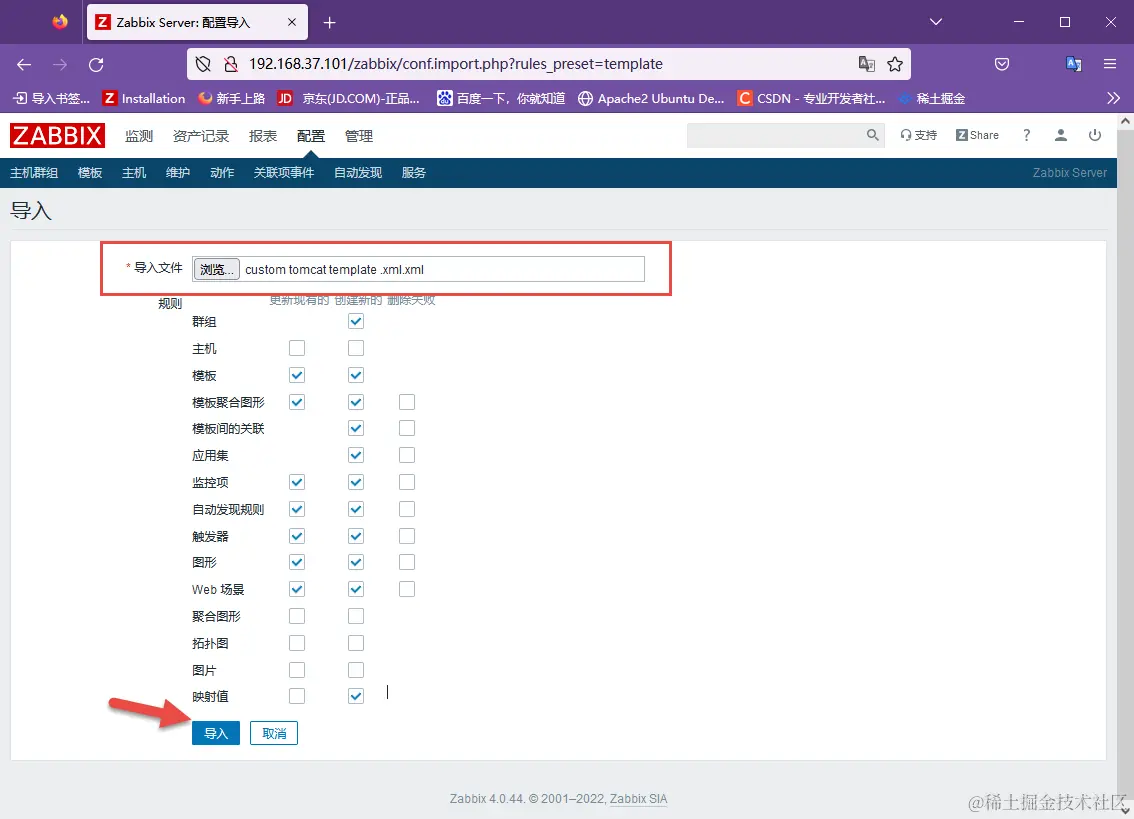Click the user profile icon
This screenshot has width=1134, height=819.
[1060, 134]
